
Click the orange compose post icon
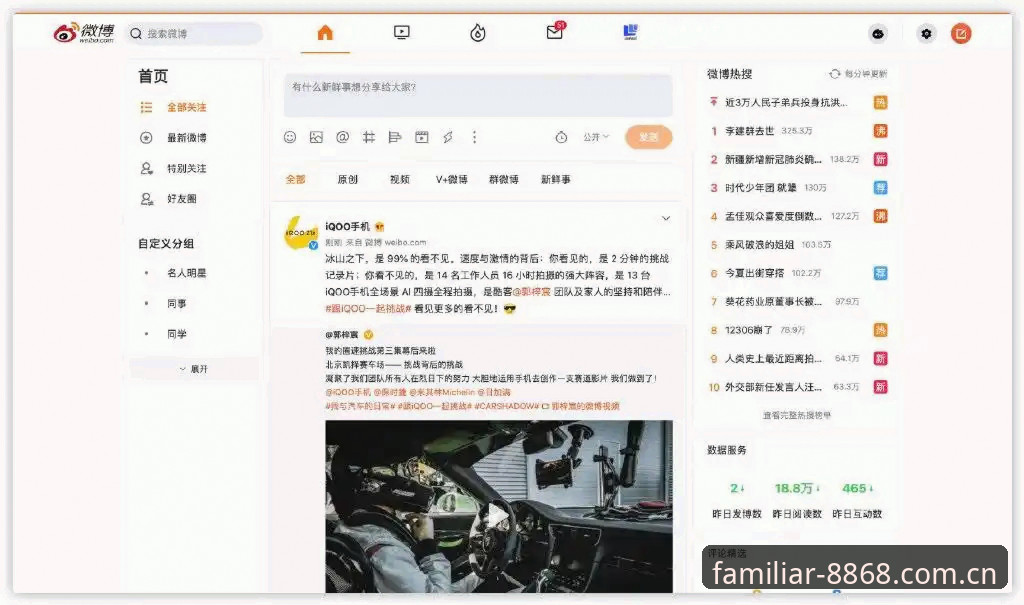pyautogui.click(x=961, y=33)
